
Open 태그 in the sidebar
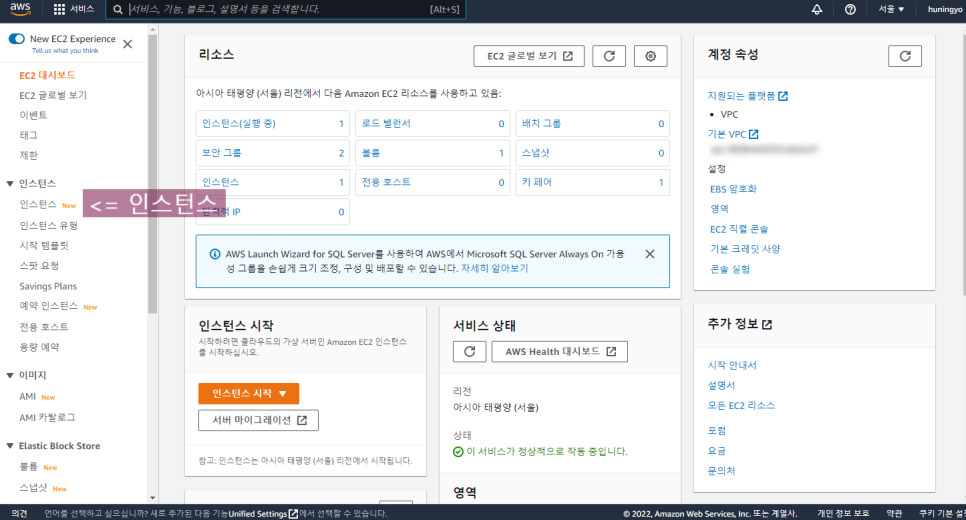(x=28, y=136)
